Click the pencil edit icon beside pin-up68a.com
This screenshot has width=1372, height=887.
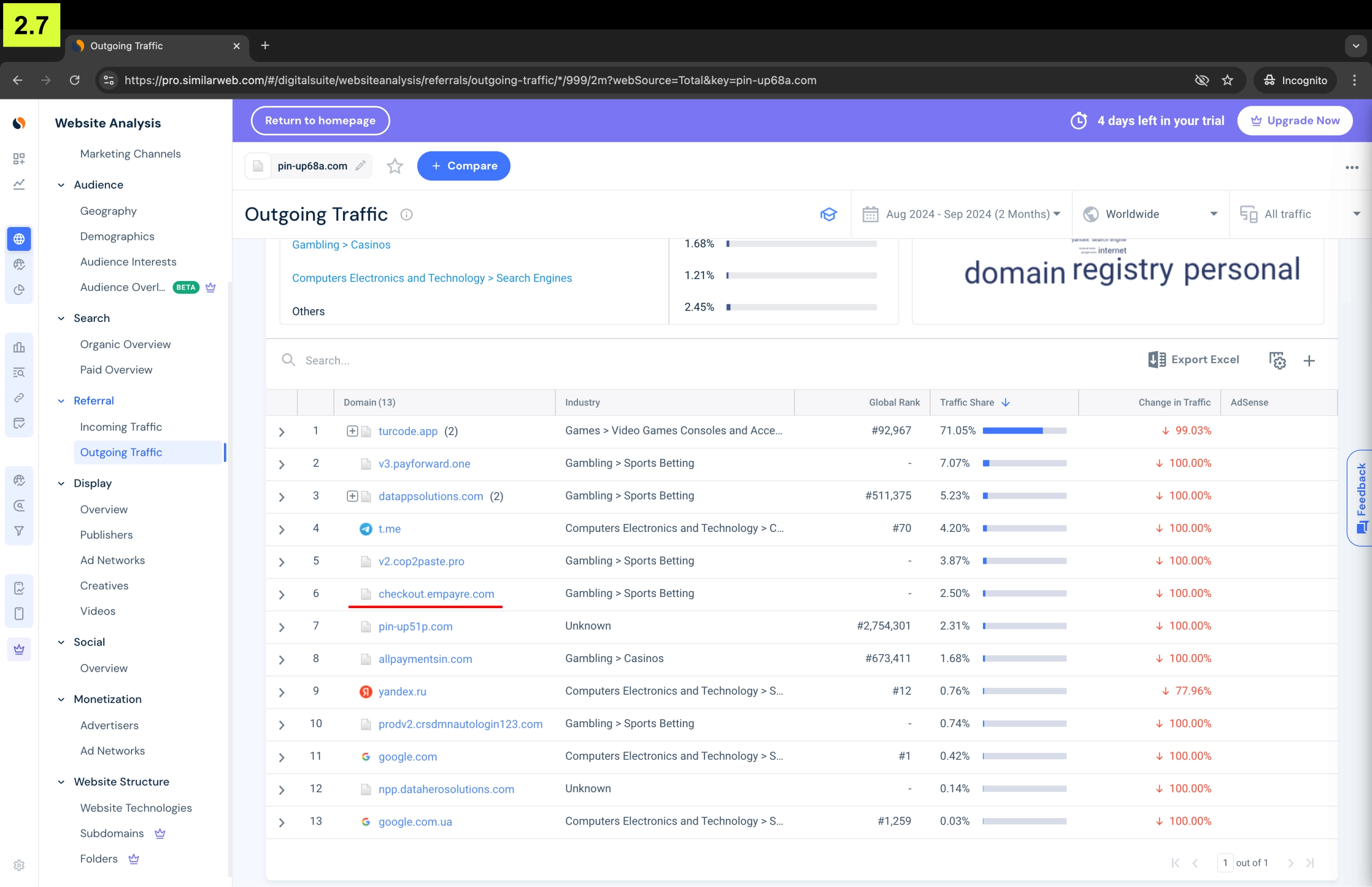(360, 166)
